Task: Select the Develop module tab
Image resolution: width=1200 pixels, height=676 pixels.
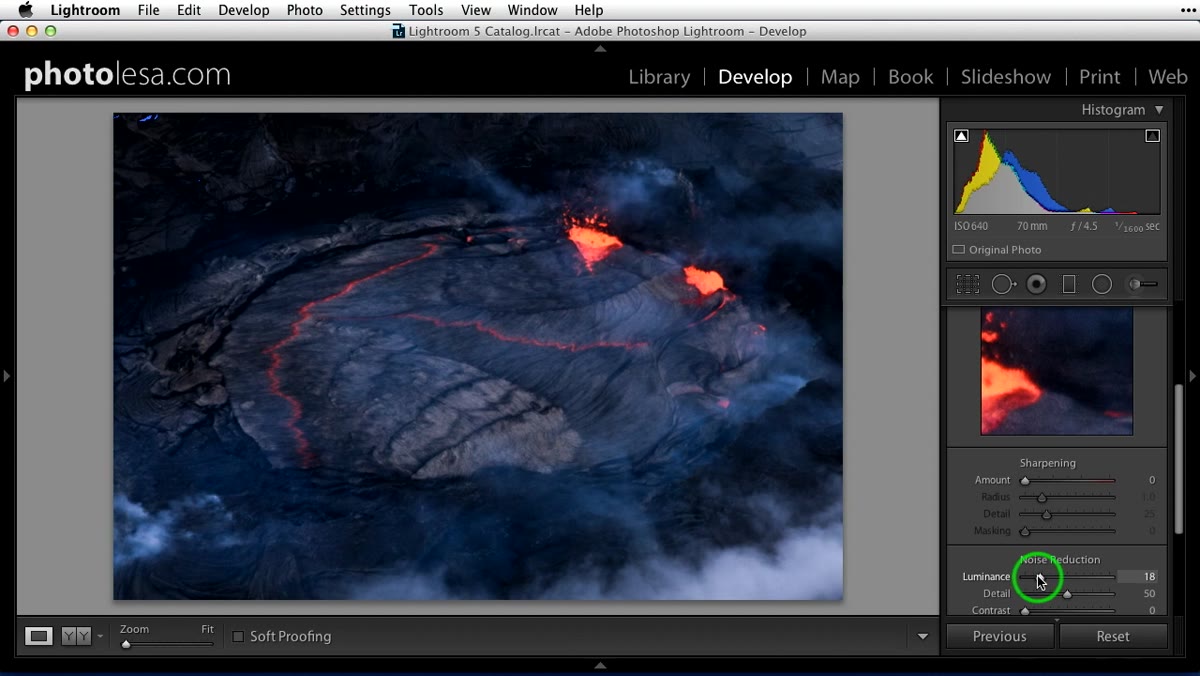Action: click(x=755, y=77)
